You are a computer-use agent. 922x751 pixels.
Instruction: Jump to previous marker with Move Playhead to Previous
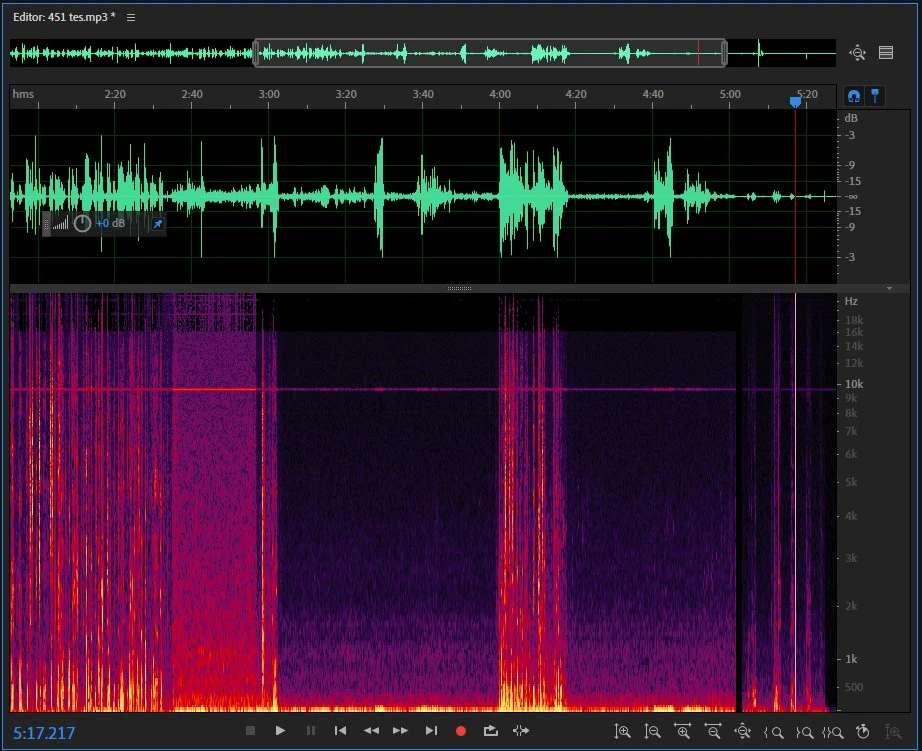340,731
